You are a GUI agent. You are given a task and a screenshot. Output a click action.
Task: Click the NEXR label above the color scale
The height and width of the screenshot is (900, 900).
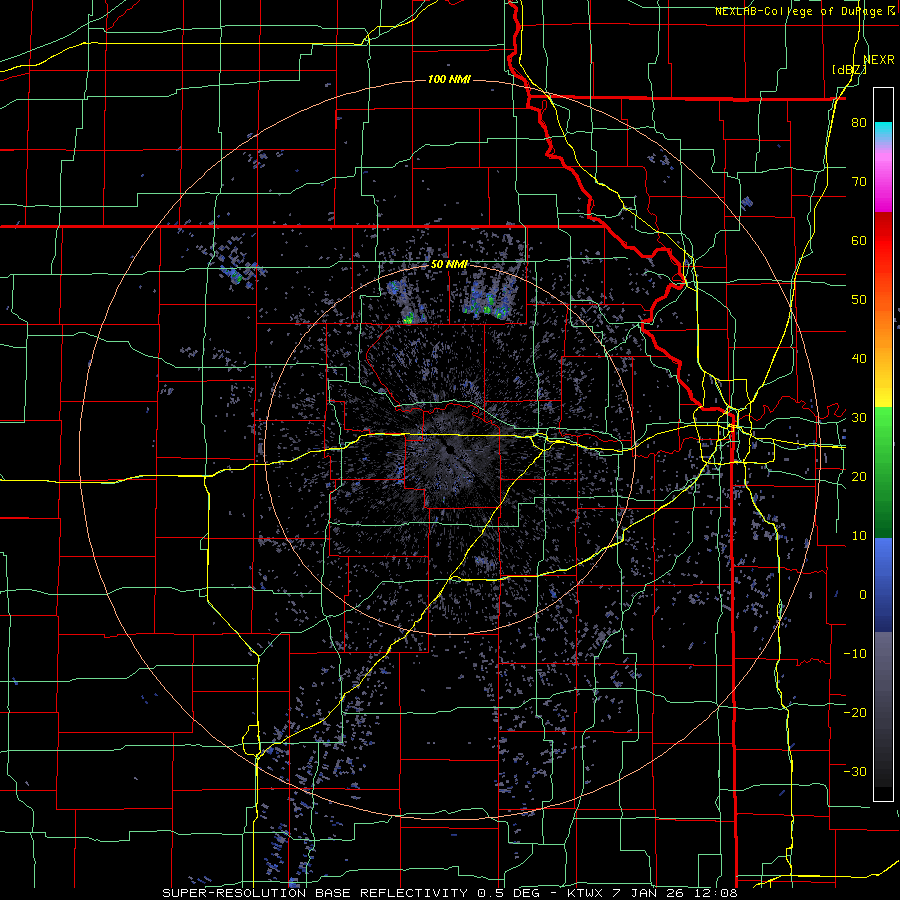click(879, 60)
